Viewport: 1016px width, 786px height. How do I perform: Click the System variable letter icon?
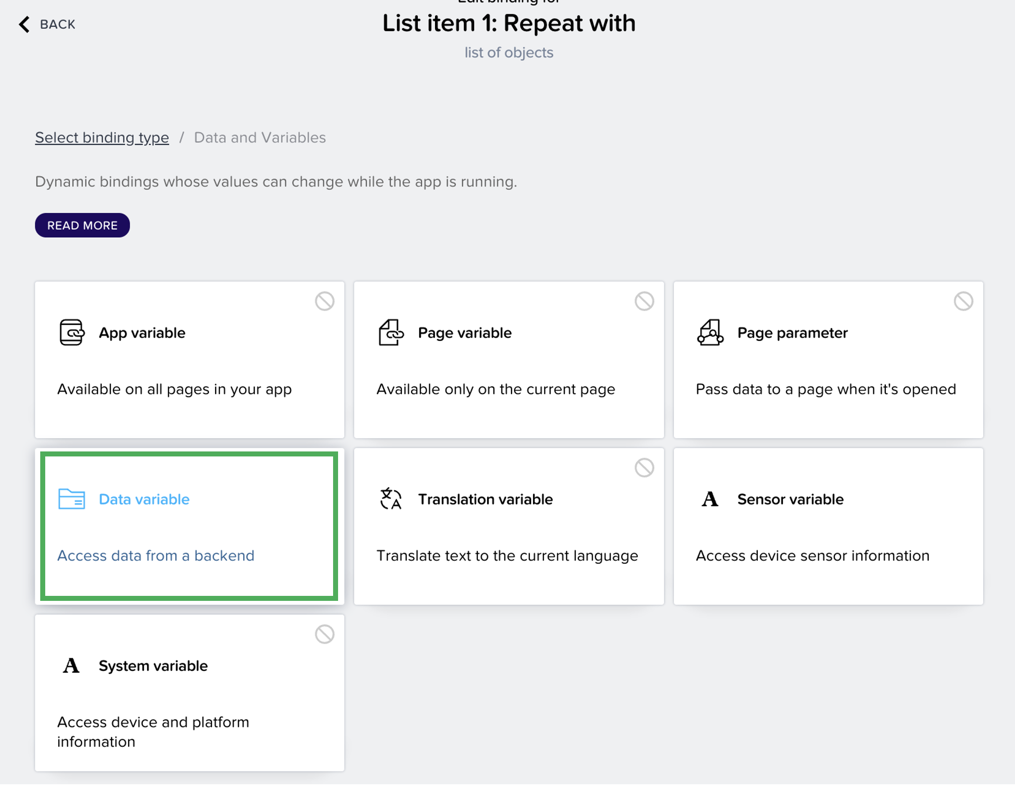[x=71, y=666]
